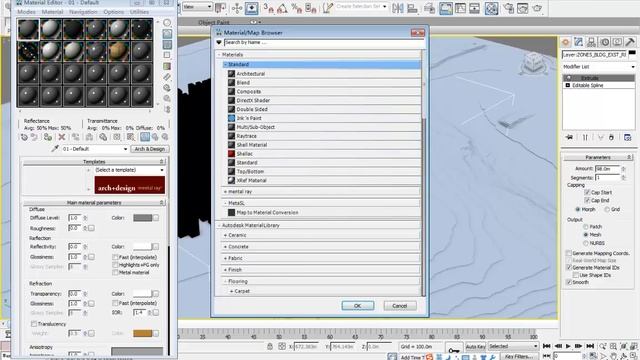This screenshot has height=360, width=640.
Task: Expand the Fabric category
Action: click(x=225, y=258)
